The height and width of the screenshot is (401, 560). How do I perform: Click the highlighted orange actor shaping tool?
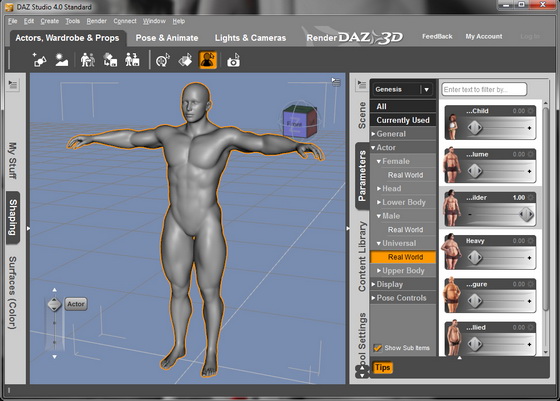click(208, 60)
